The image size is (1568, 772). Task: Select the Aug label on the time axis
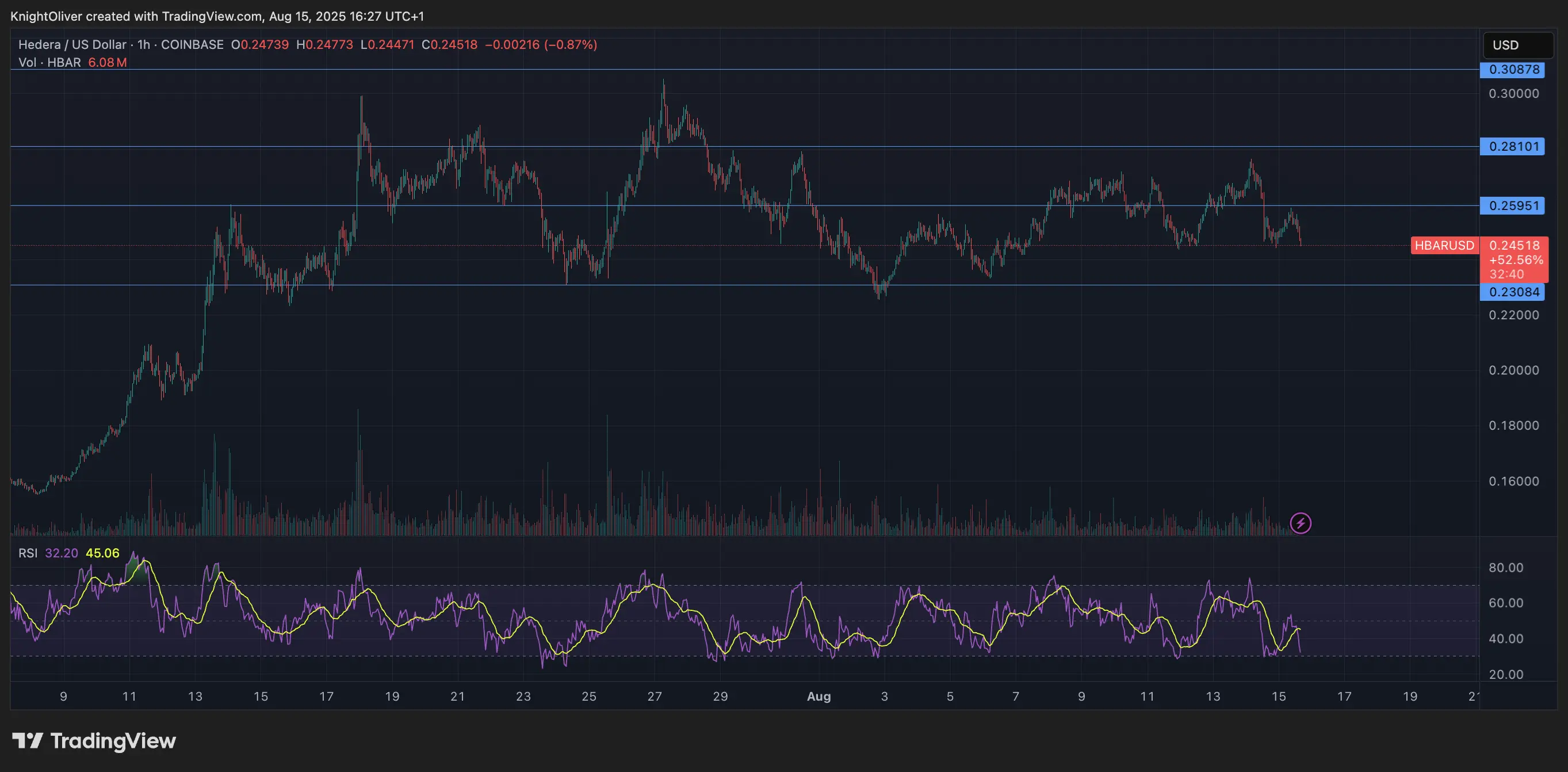tap(819, 697)
